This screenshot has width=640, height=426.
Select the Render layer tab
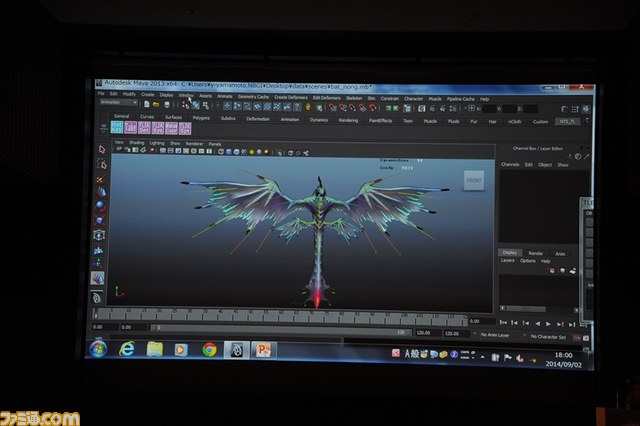pos(535,253)
